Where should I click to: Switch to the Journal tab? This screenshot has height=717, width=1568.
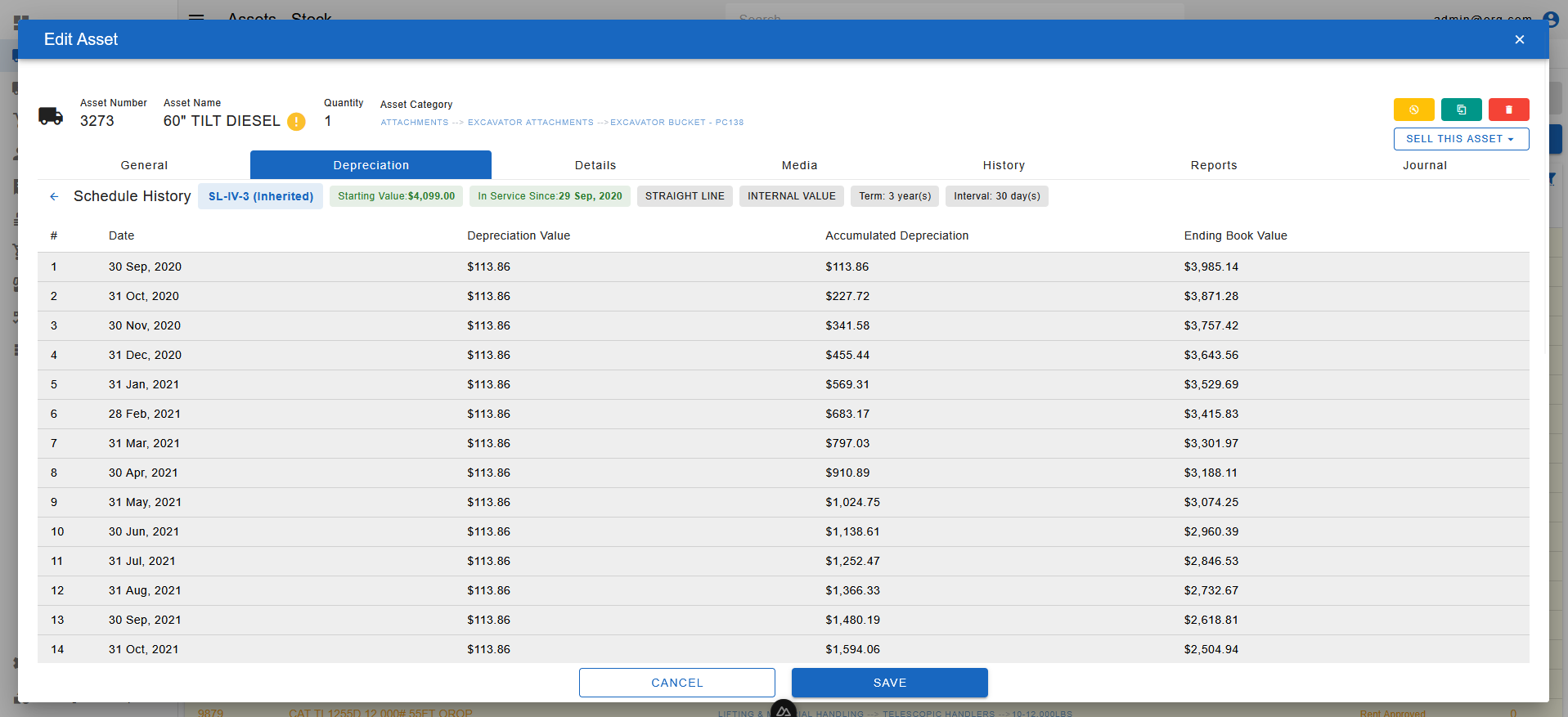coord(1424,165)
